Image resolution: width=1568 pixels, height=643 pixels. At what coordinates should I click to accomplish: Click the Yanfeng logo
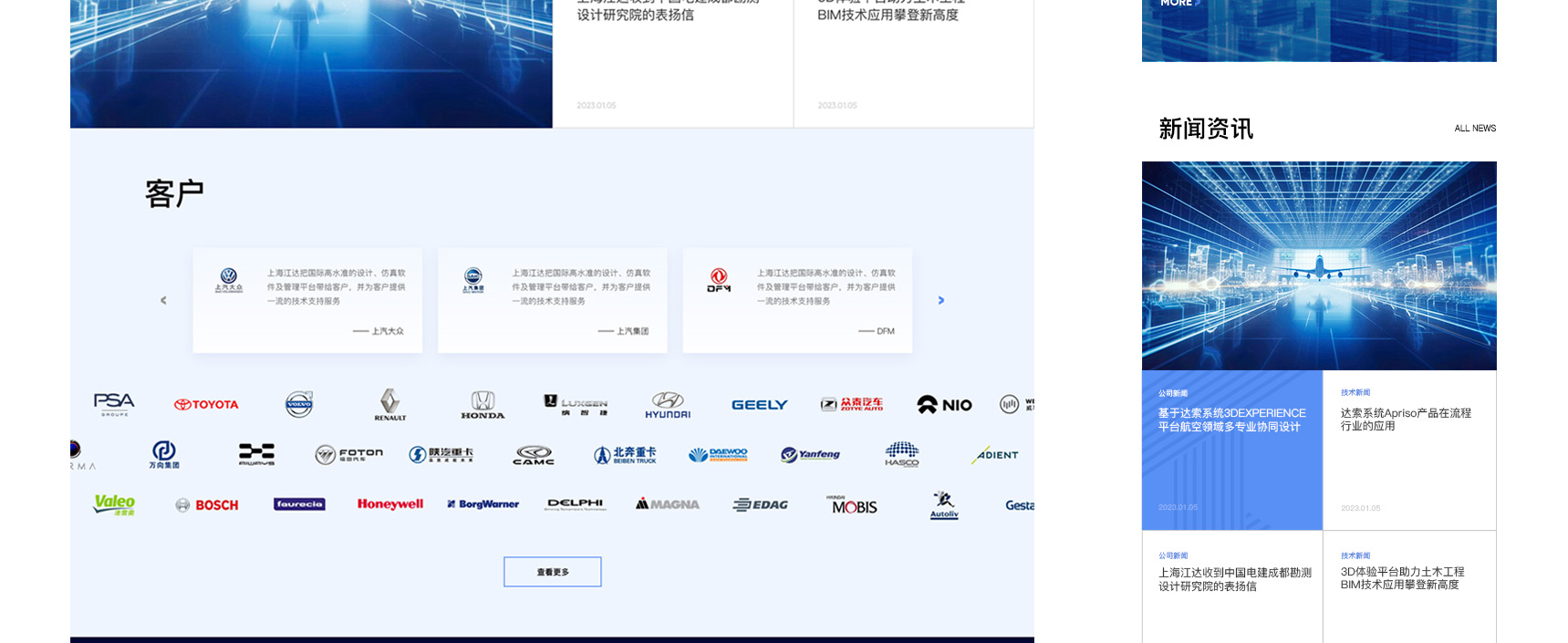coord(810,454)
